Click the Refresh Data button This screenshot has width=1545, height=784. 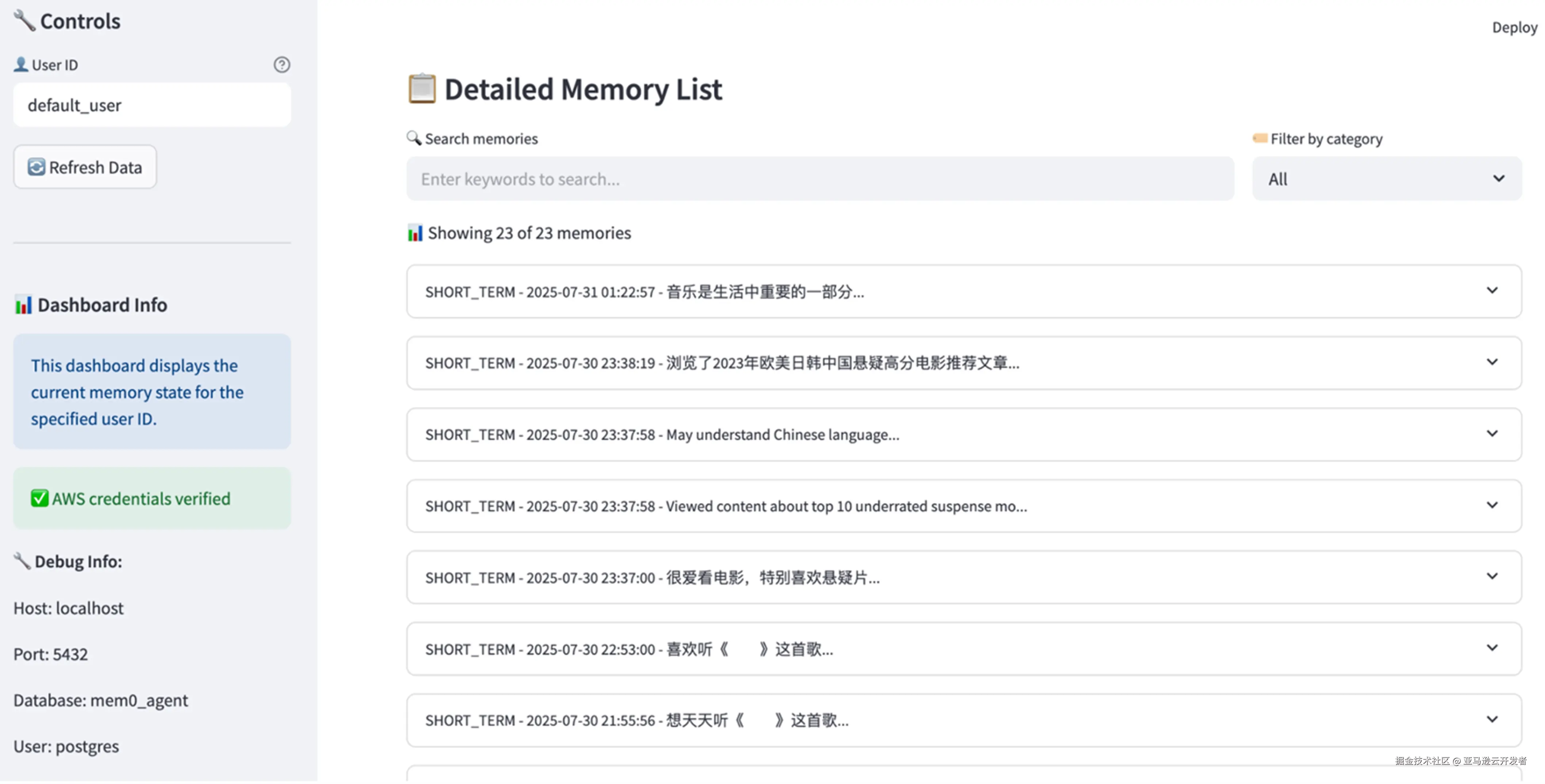[85, 167]
